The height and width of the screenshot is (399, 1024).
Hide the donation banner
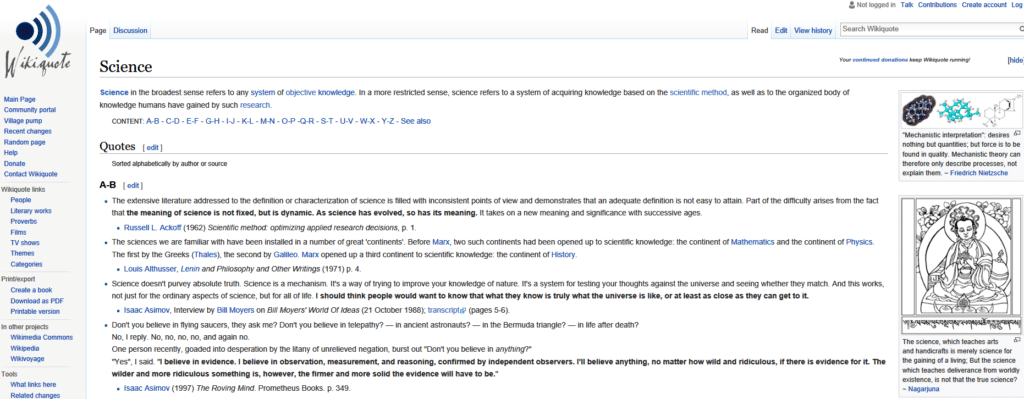(x=1016, y=60)
